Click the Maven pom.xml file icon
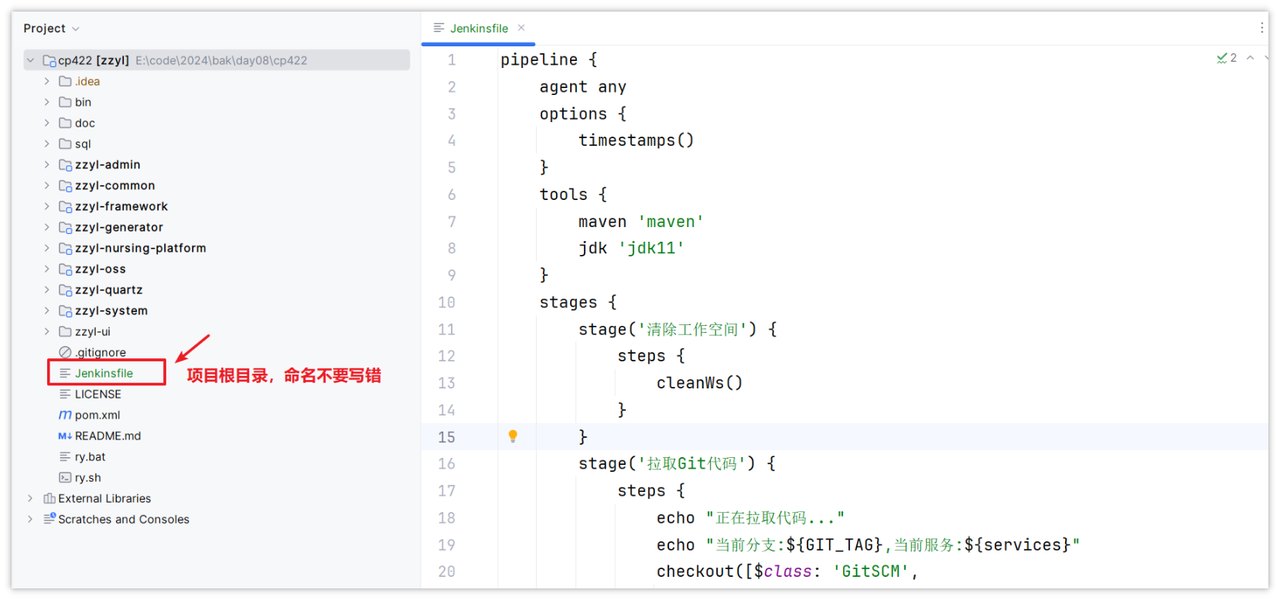1280x600 pixels. (65, 415)
